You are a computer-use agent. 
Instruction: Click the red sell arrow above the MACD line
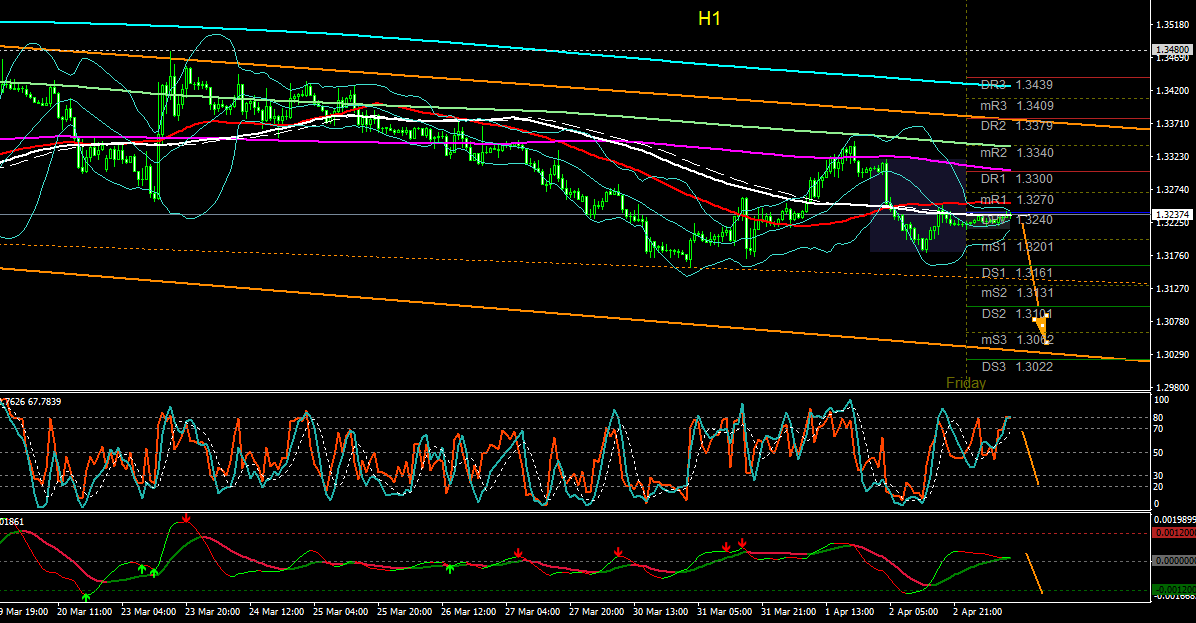[188, 519]
